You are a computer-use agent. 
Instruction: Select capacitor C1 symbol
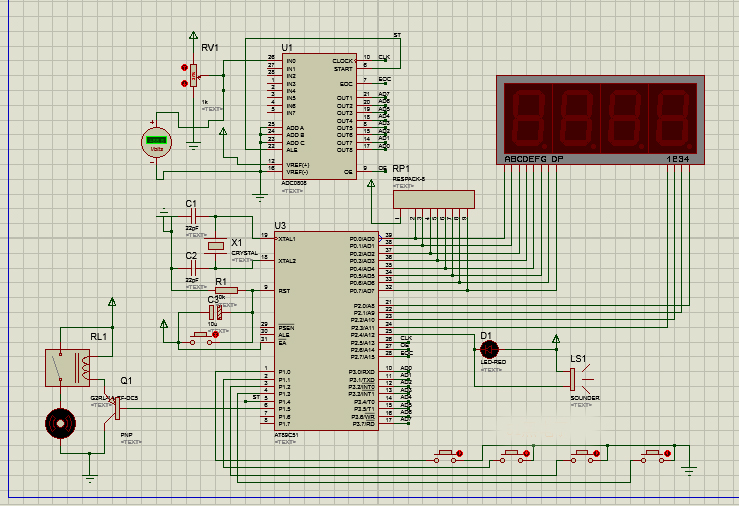(192, 217)
